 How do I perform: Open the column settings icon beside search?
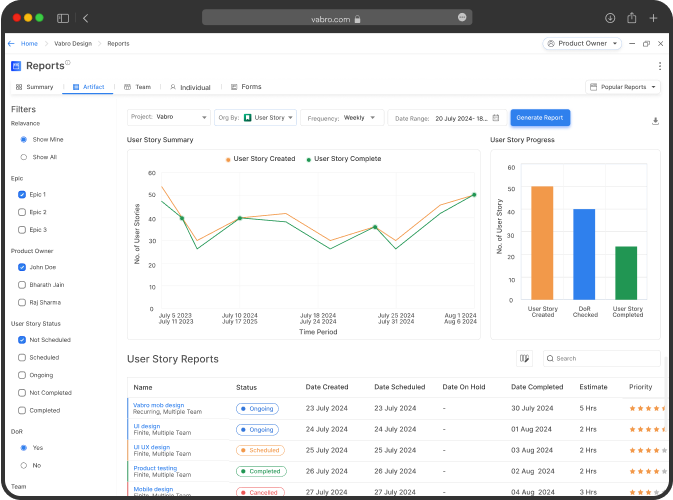[524, 358]
